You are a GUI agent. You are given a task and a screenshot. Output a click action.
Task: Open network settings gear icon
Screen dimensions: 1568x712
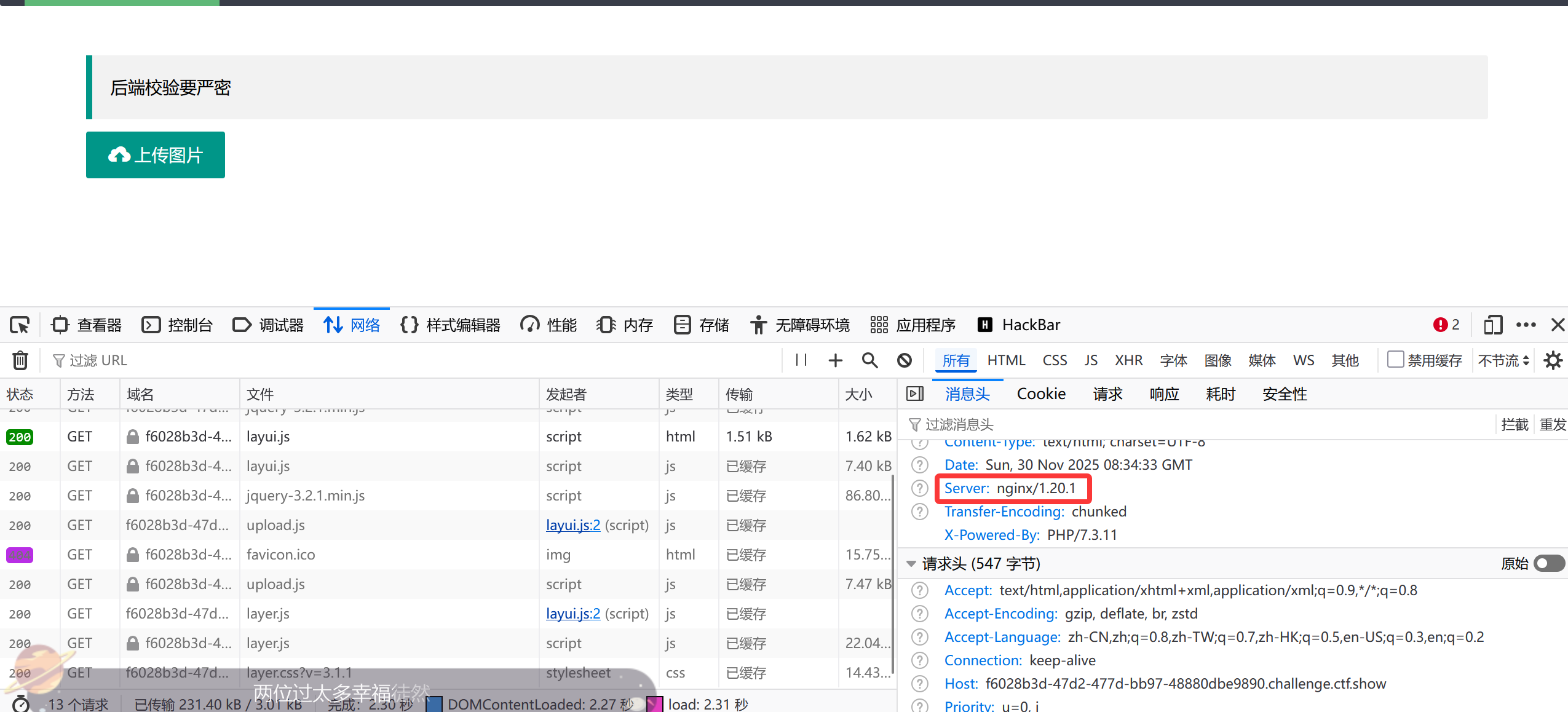(x=1553, y=360)
